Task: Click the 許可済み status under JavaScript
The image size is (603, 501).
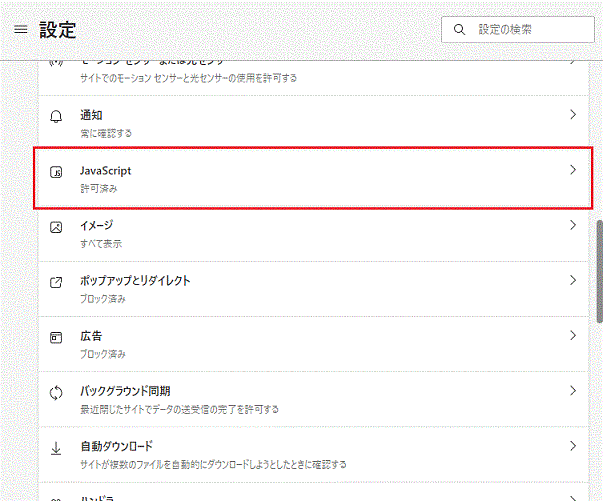Action: point(99,188)
